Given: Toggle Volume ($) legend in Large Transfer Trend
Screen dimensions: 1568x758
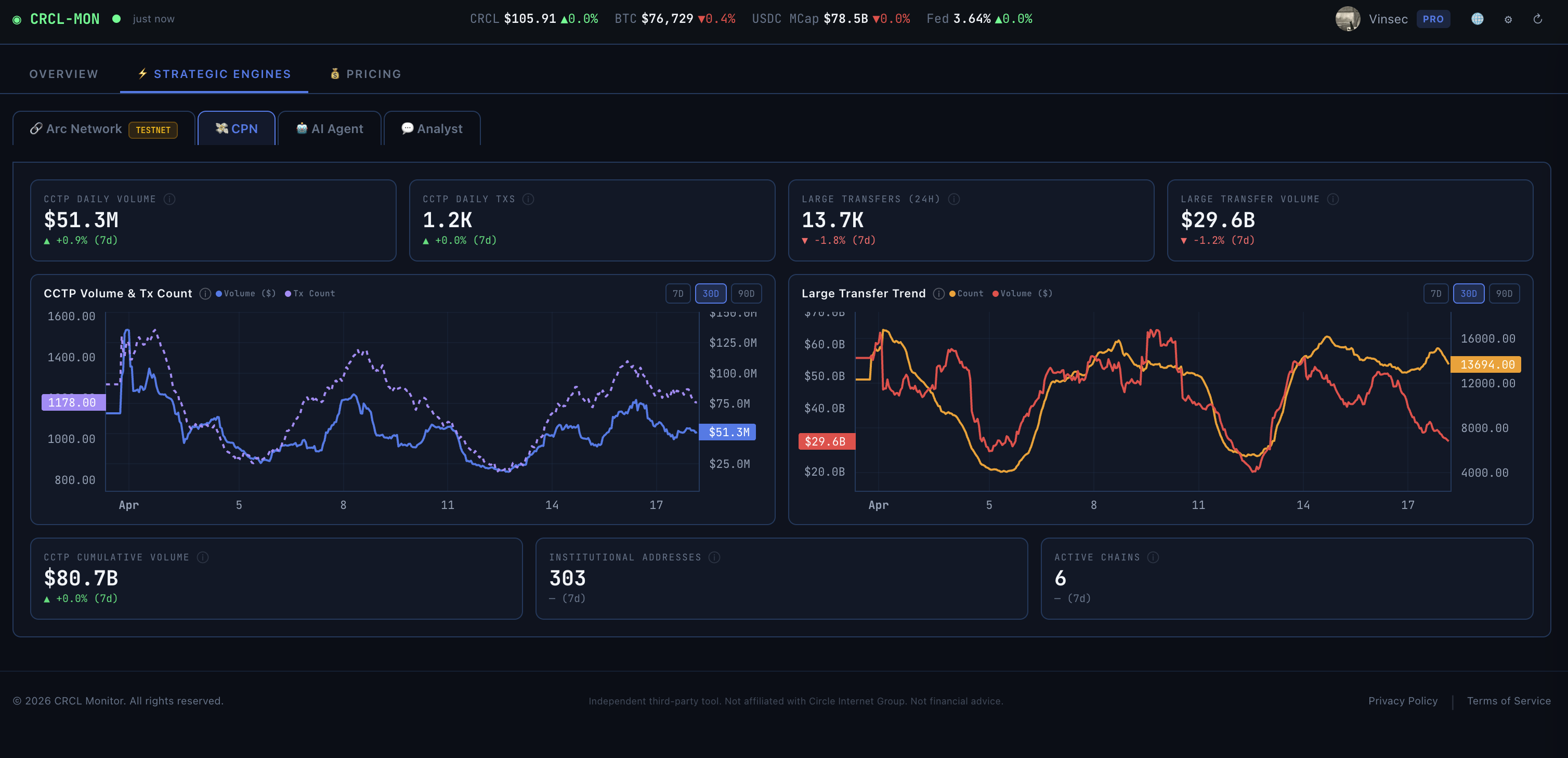Looking at the screenshot, I should pyautogui.click(x=1023, y=293).
